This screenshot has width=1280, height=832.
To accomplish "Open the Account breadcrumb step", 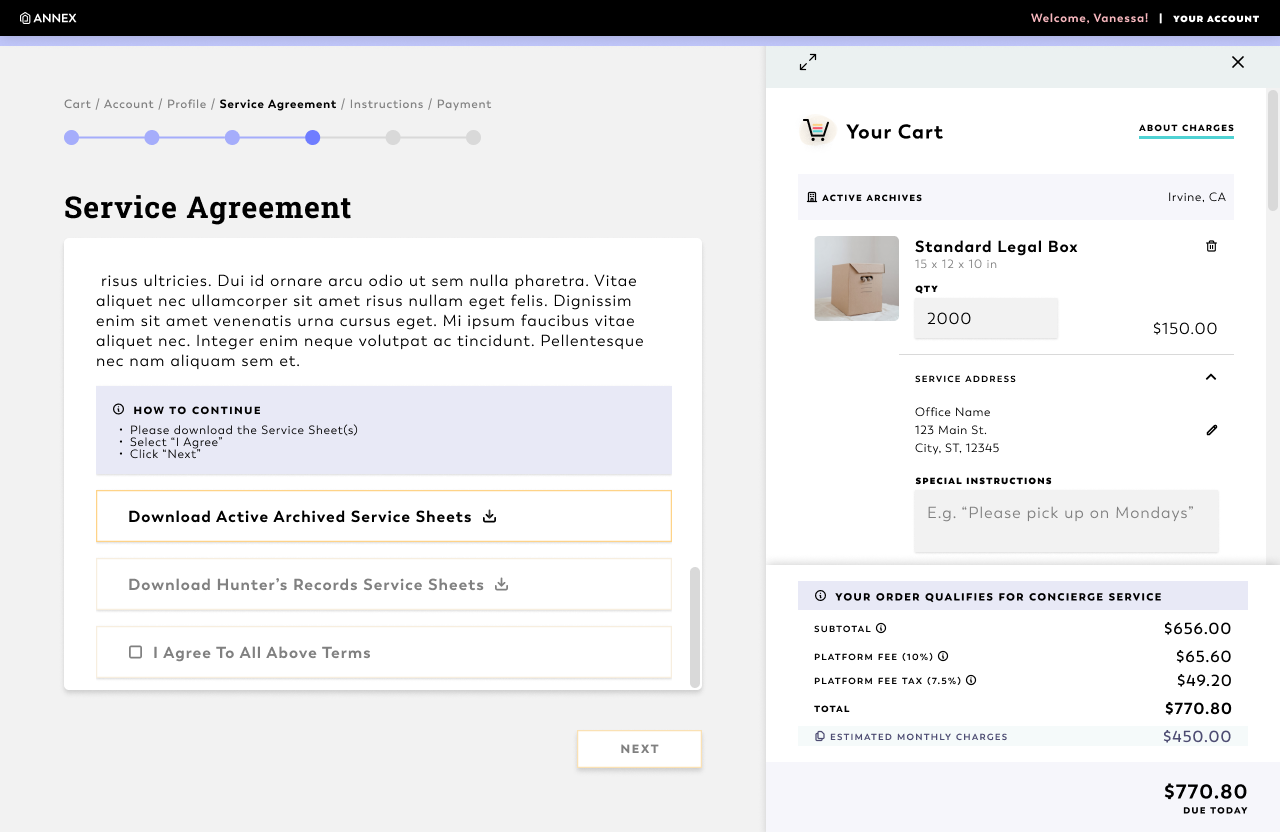I will click(129, 104).
